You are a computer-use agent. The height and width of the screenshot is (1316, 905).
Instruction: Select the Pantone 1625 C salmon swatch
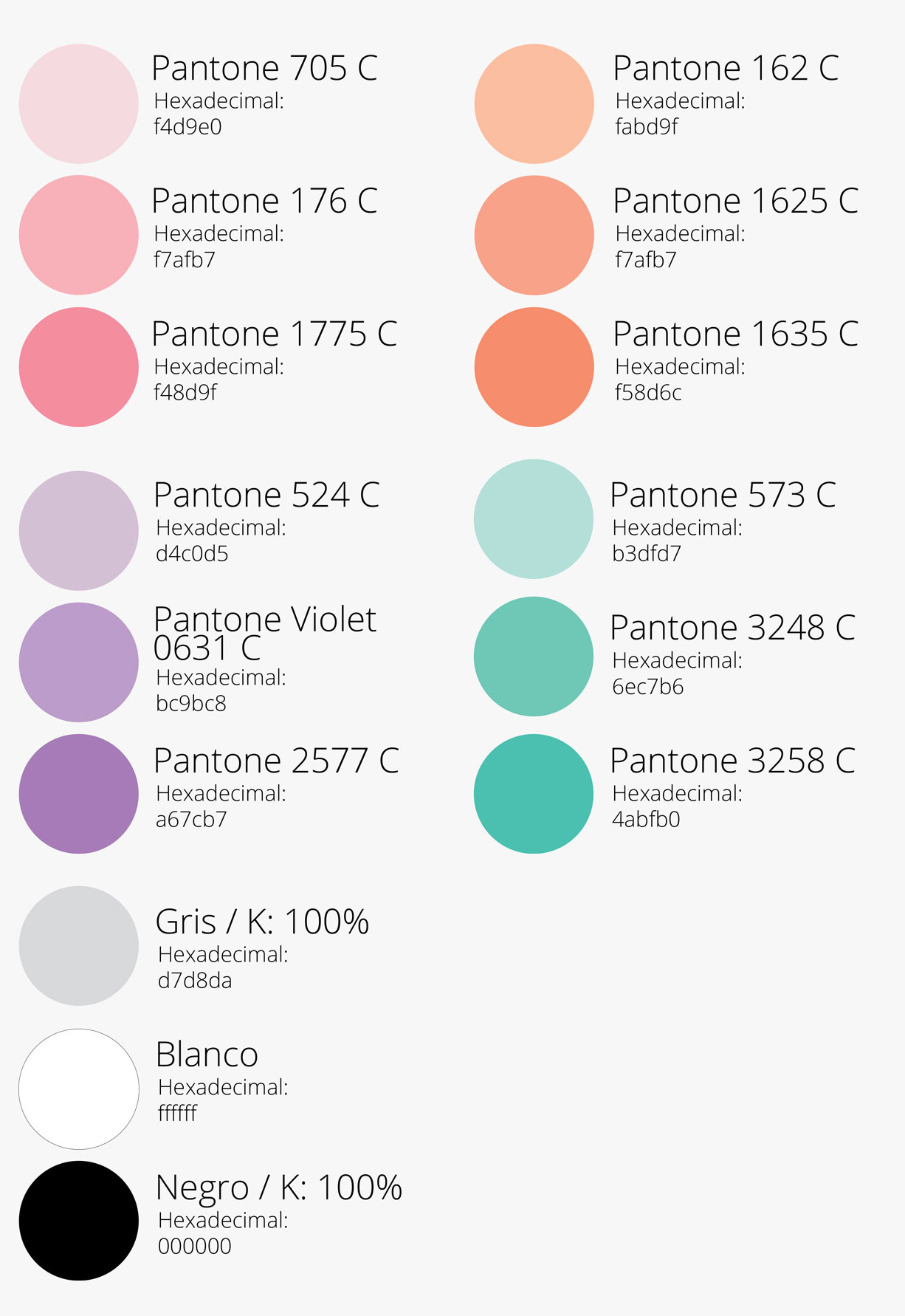(x=534, y=235)
